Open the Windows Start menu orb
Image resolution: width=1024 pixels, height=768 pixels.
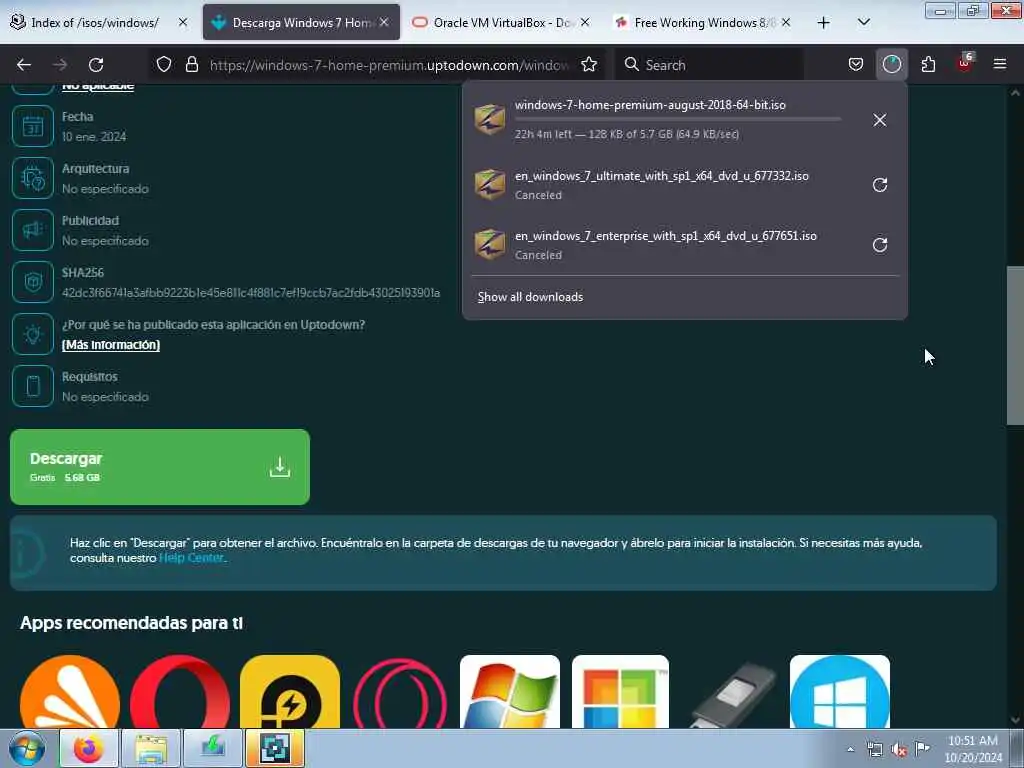(27, 748)
